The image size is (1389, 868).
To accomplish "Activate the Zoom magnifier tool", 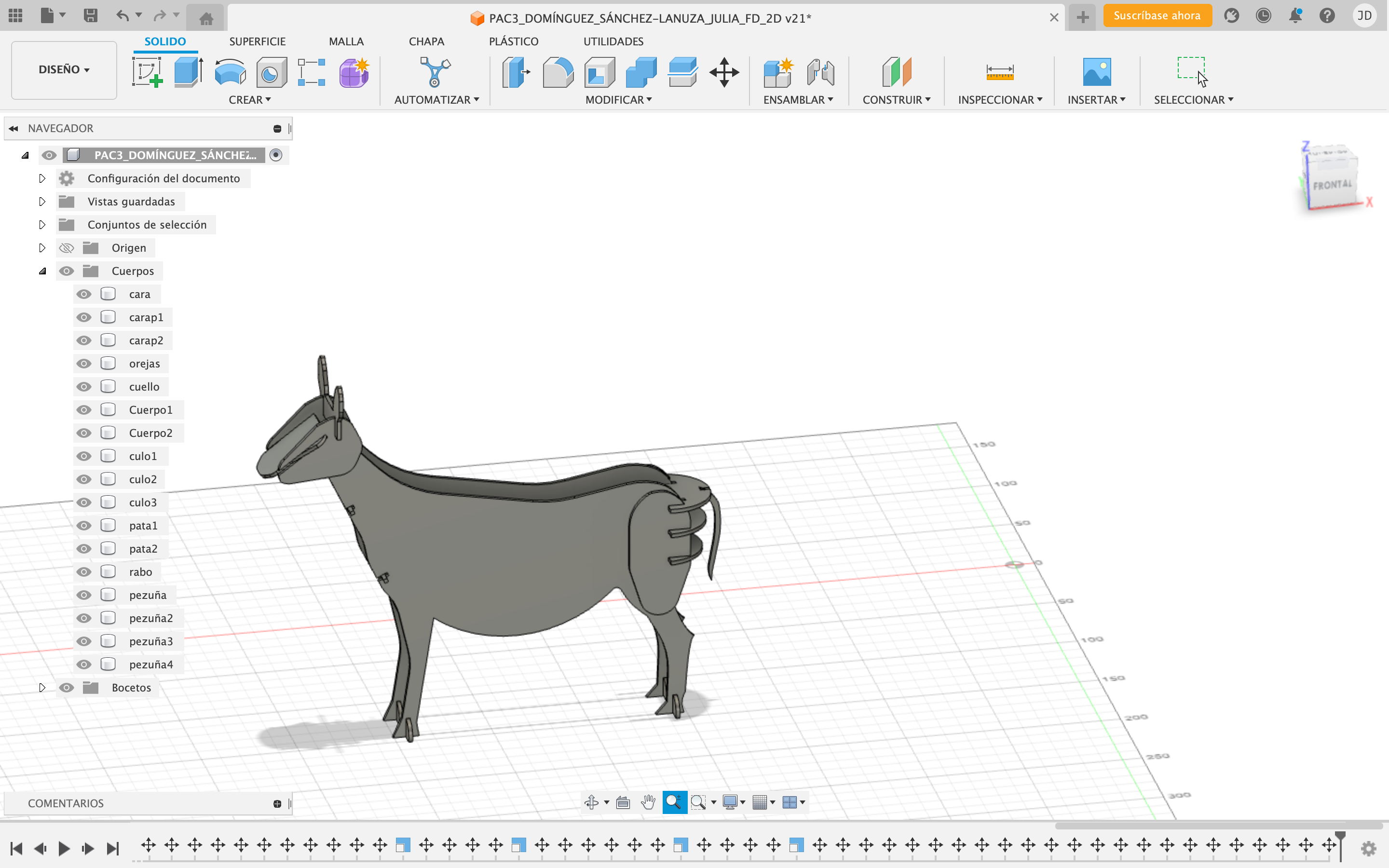I will pos(674,802).
